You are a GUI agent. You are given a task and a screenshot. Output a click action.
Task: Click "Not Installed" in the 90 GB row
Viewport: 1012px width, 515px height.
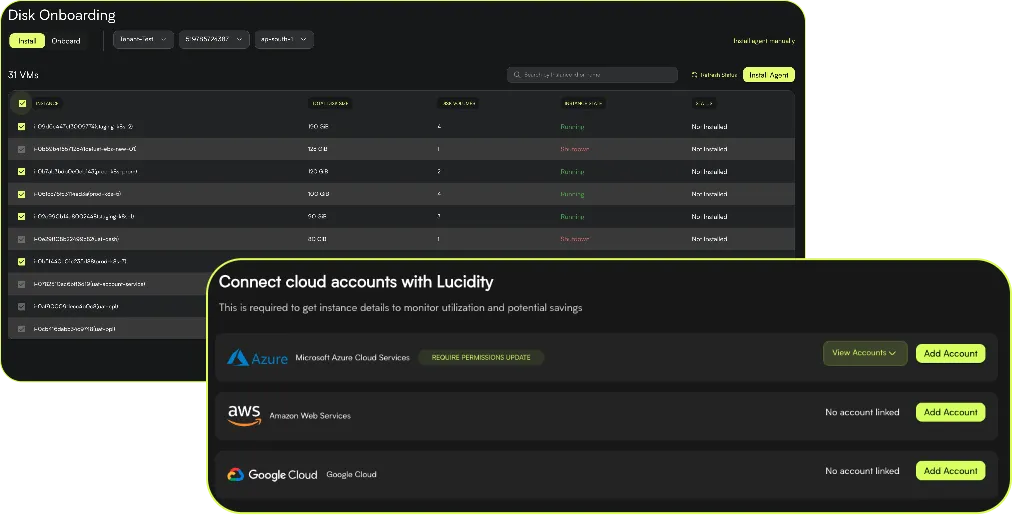pos(709,217)
